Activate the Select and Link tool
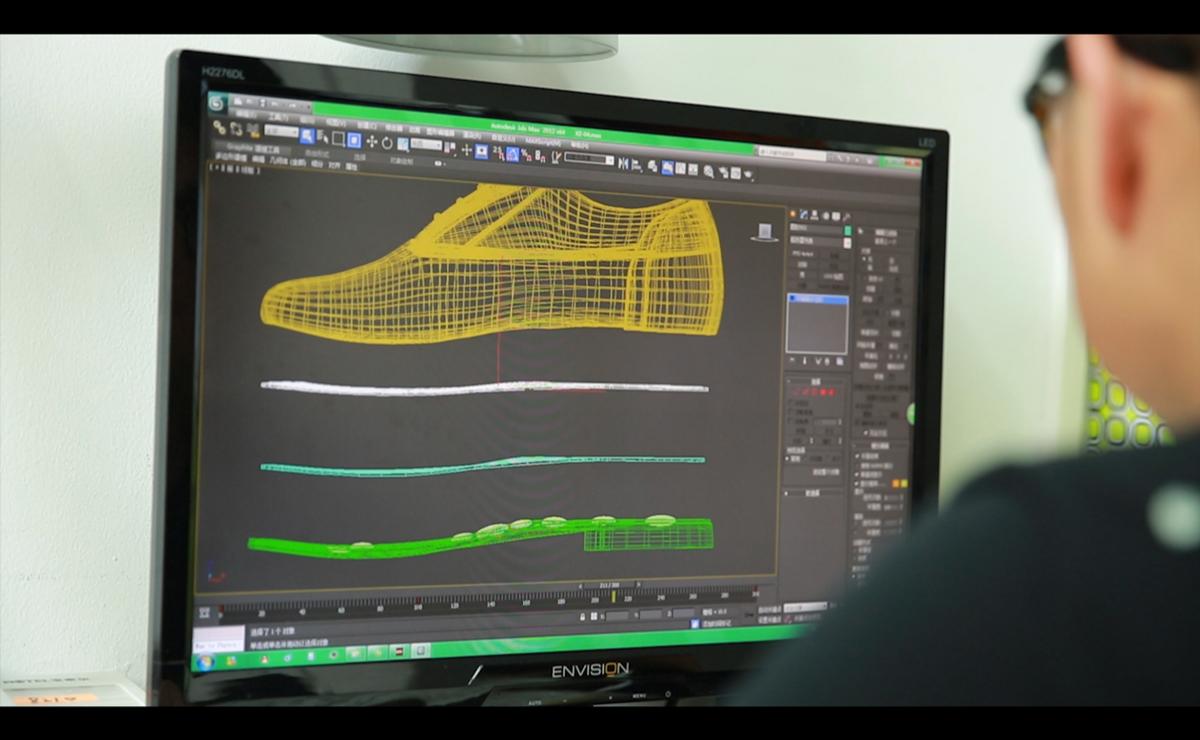The image size is (1200, 740). pos(219,128)
